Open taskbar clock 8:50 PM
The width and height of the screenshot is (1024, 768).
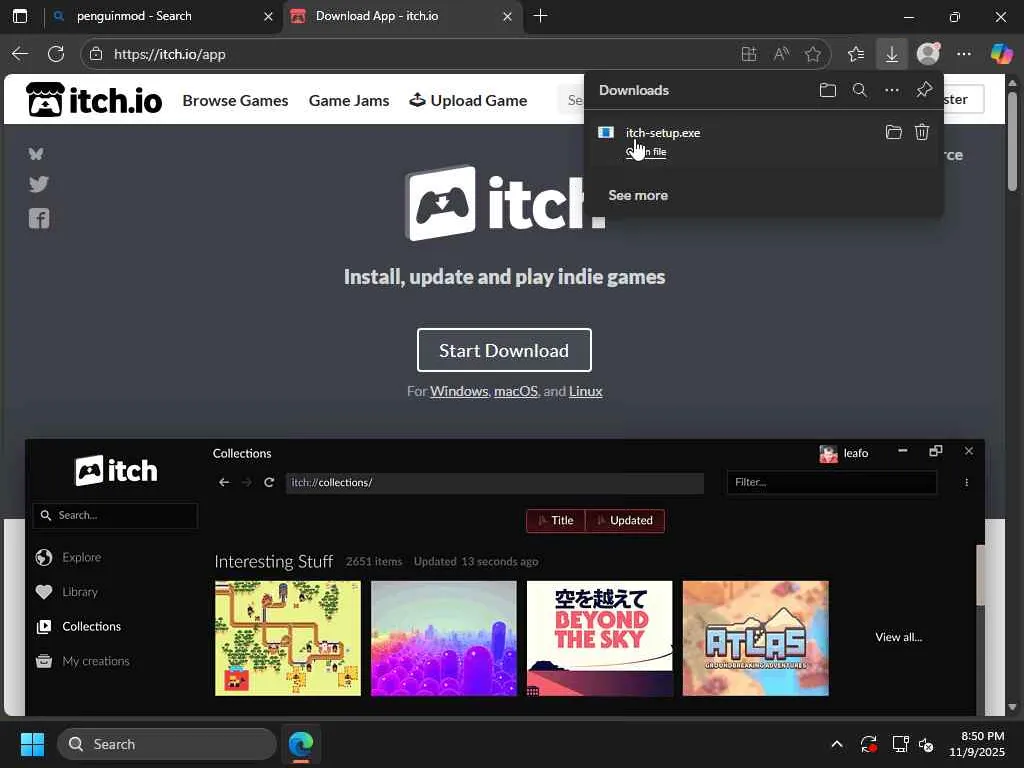tap(977, 744)
